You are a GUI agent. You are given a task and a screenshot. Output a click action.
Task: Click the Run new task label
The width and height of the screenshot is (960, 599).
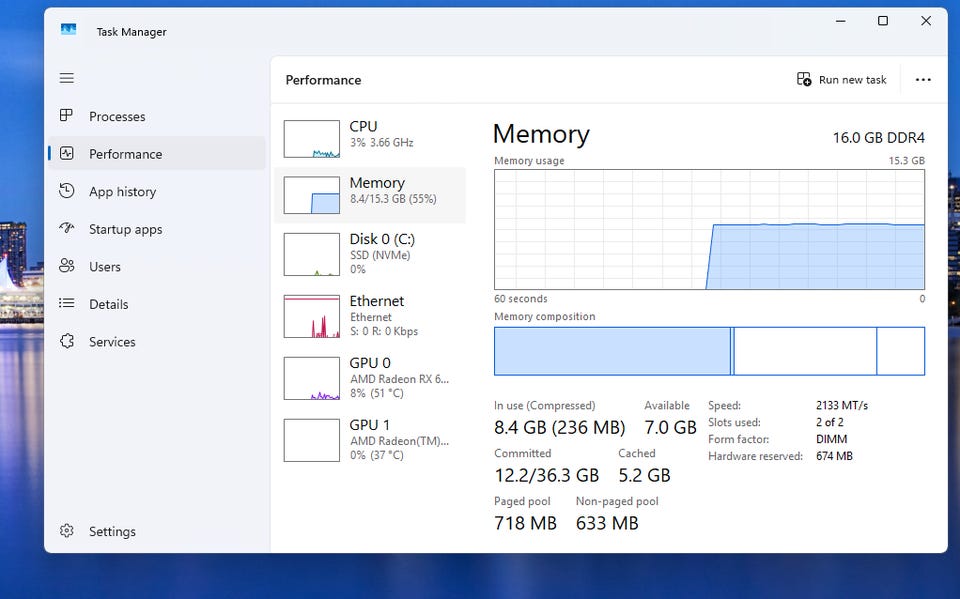tap(852, 80)
